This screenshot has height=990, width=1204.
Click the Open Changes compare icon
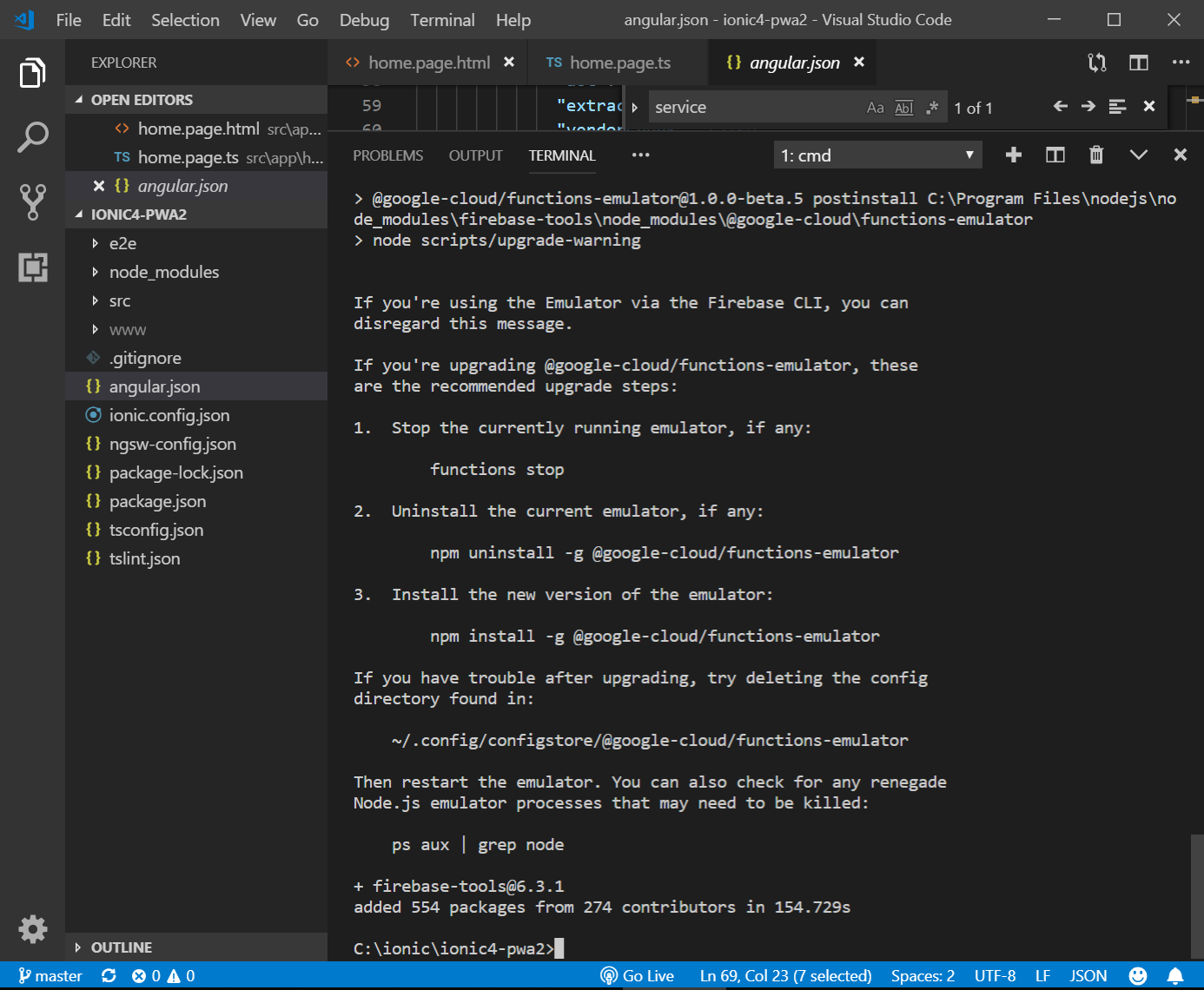coord(1097,63)
